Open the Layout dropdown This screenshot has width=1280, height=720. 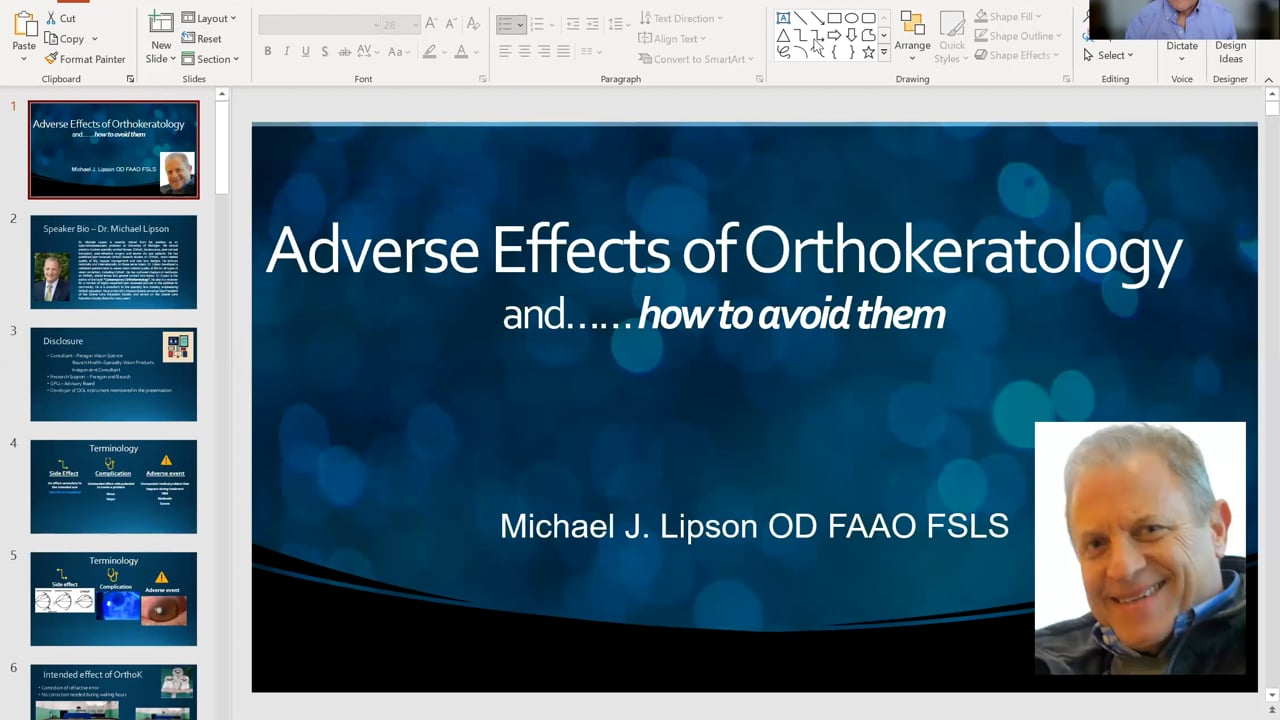click(209, 18)
